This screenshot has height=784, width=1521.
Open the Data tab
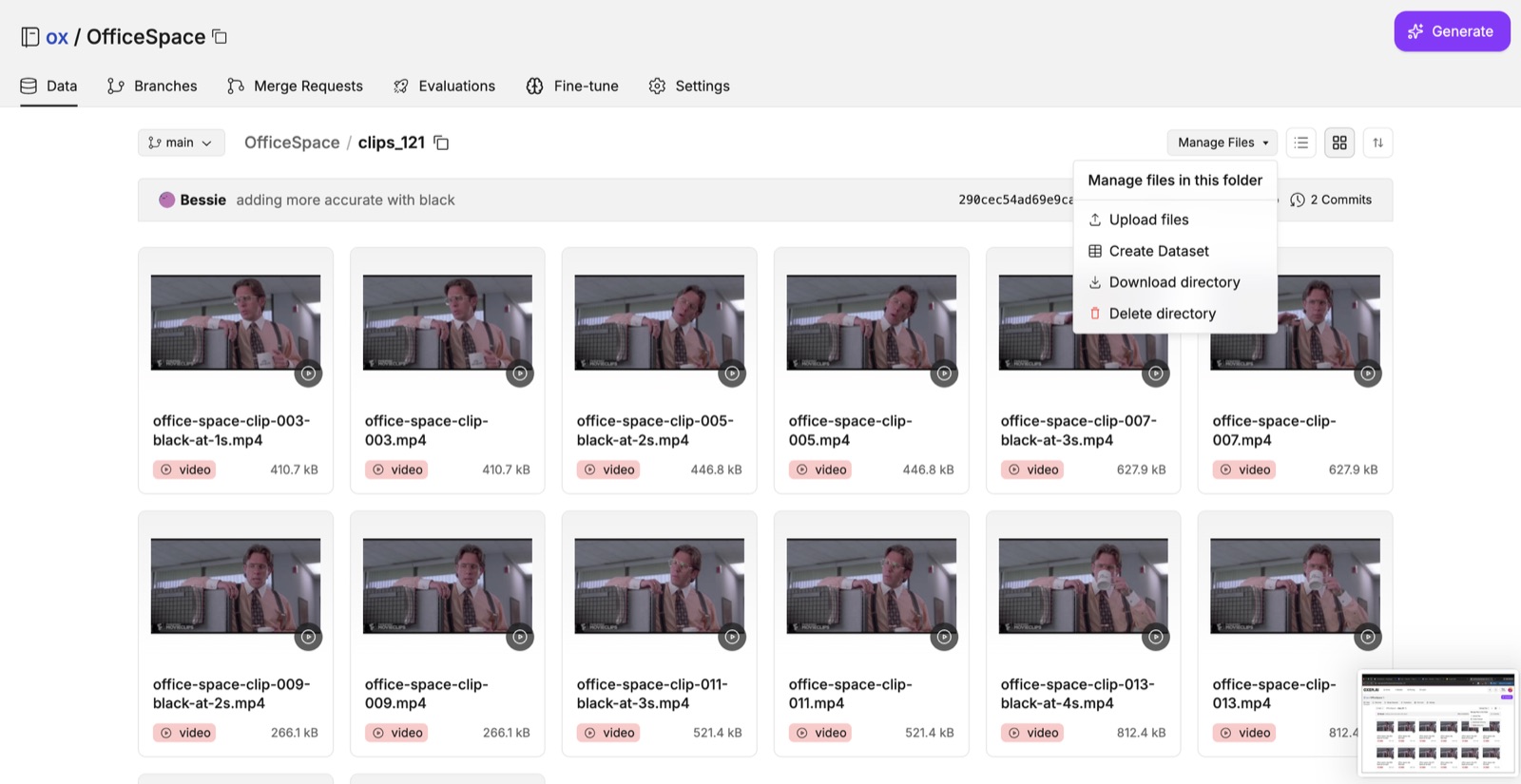point(48,86)
